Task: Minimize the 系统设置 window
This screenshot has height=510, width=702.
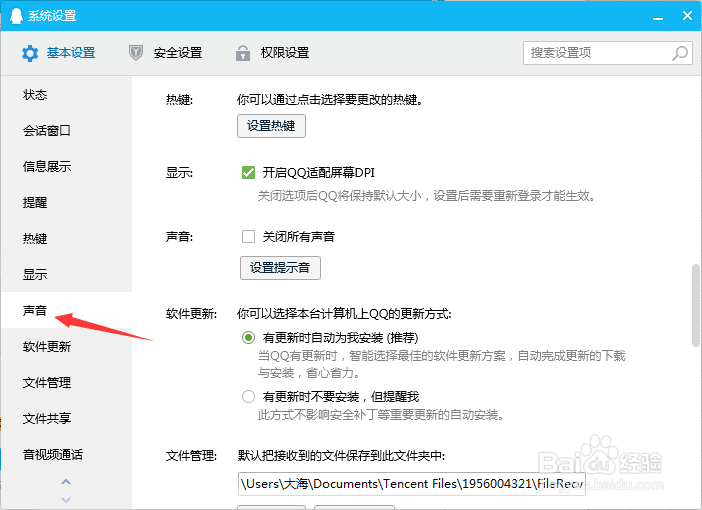Action: coord(658,17)
